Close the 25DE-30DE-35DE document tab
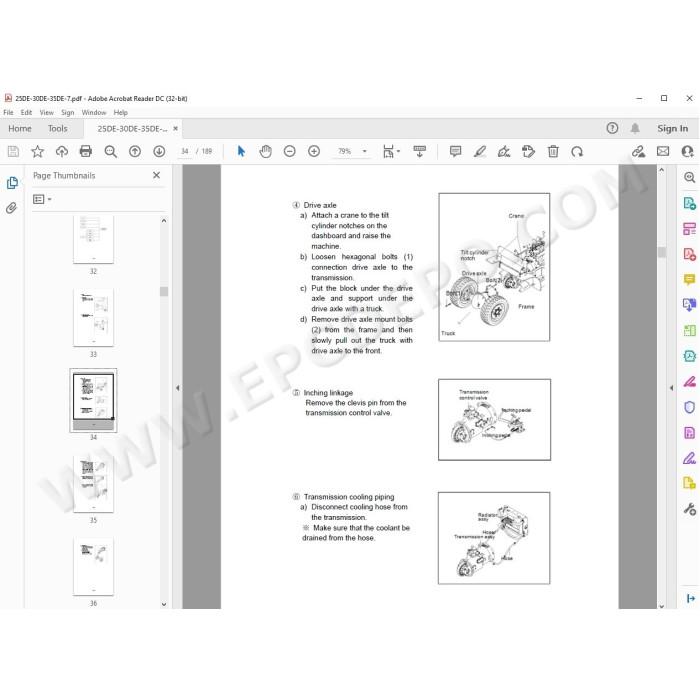The width and height of the screenshot is (700, 700). pos(175,129)
